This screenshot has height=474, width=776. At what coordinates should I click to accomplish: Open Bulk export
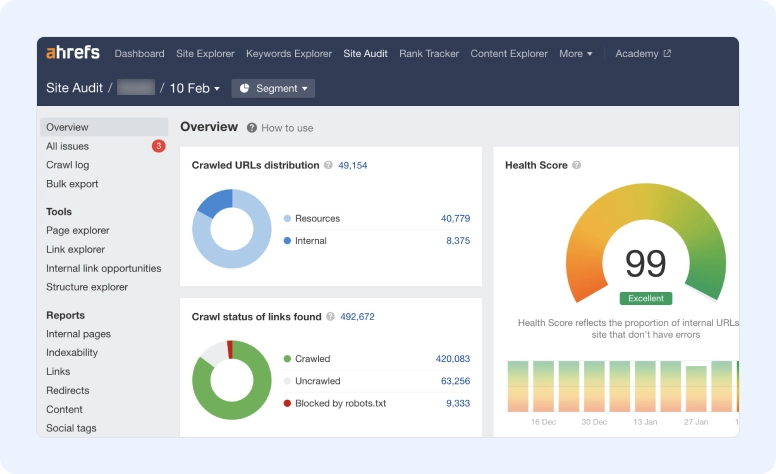click(x=72, y=184)
